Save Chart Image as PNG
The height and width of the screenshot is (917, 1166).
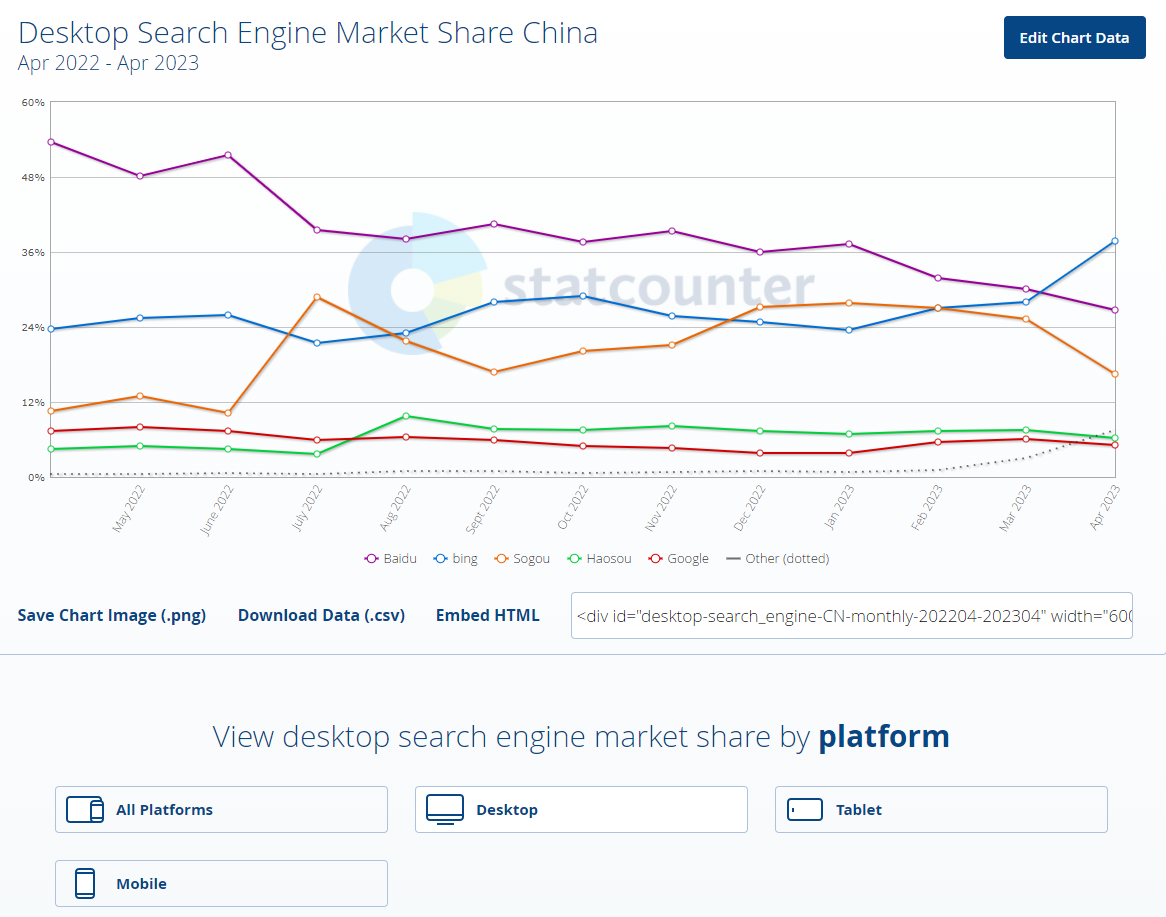112,615
